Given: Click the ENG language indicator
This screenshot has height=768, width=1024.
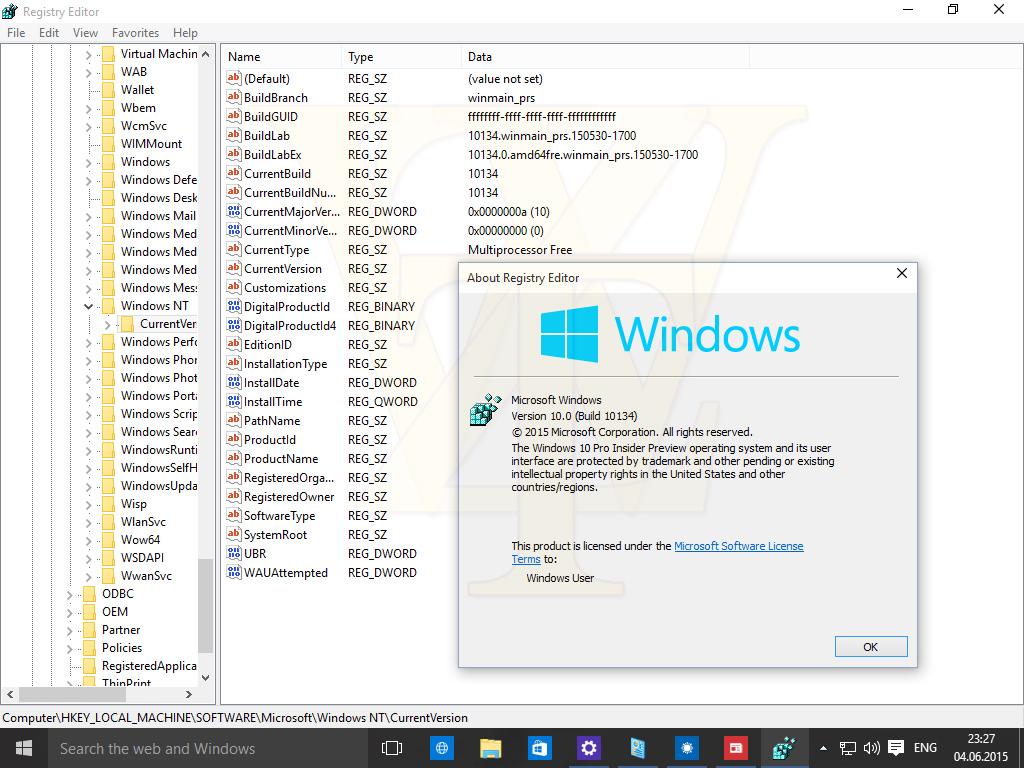Looking at the screenshot, I should [925, 748].
